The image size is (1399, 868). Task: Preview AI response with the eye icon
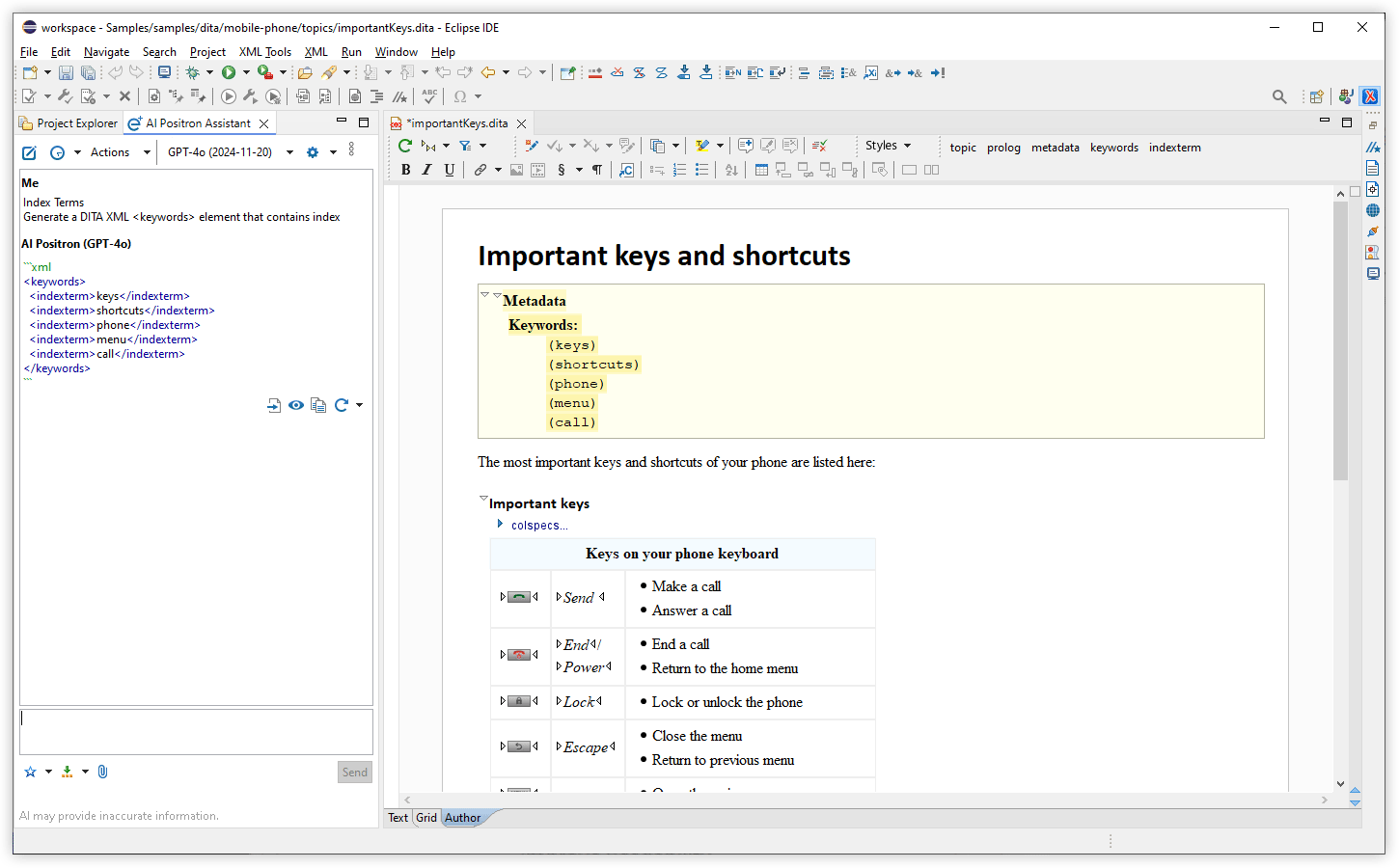click(296, 405)
